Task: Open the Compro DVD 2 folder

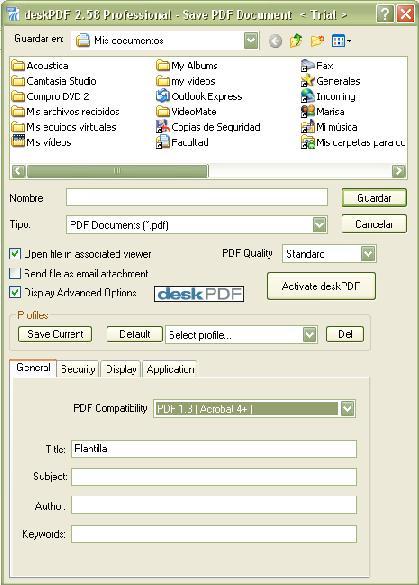Action: (50, 96)
